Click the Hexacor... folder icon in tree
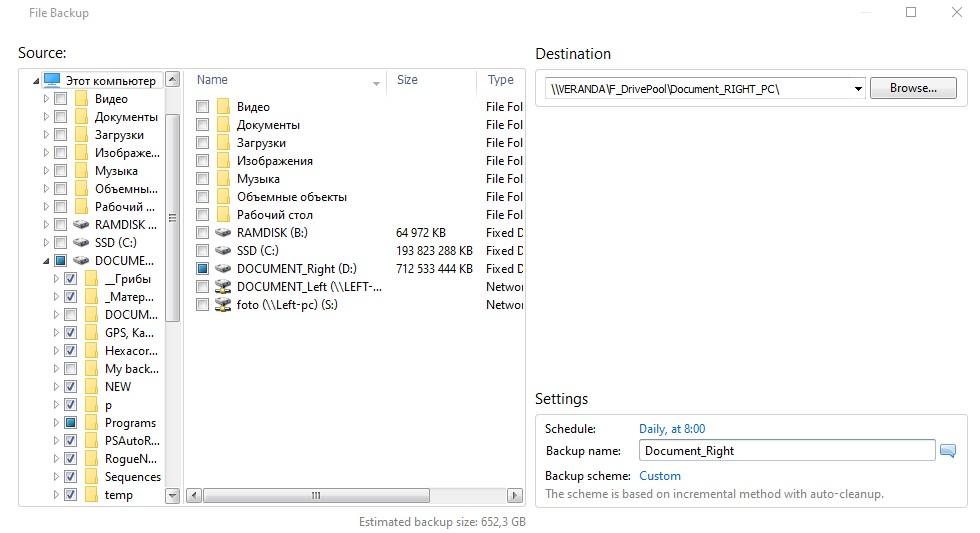The image size is (980, 533). 91,351
